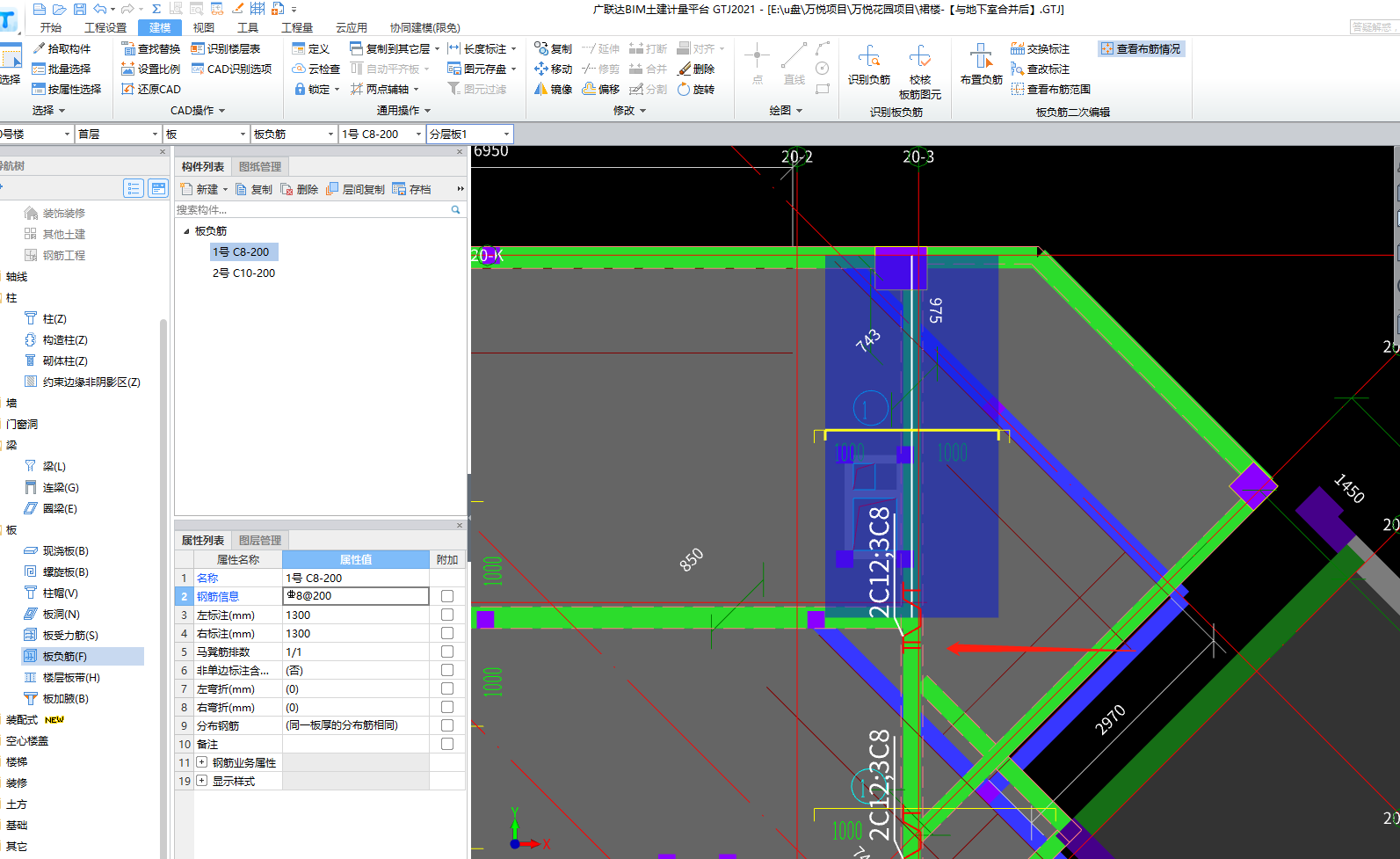The image size is (1400, 859).
Task: Select the 旋转 rotate tool
Action: click(x=696, y=89)
